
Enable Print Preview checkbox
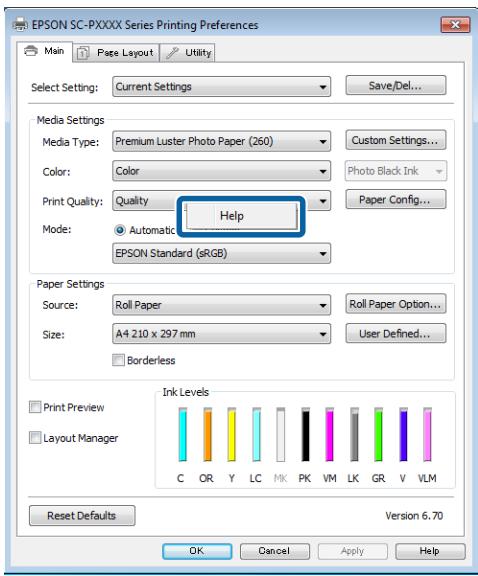(35, 407)
